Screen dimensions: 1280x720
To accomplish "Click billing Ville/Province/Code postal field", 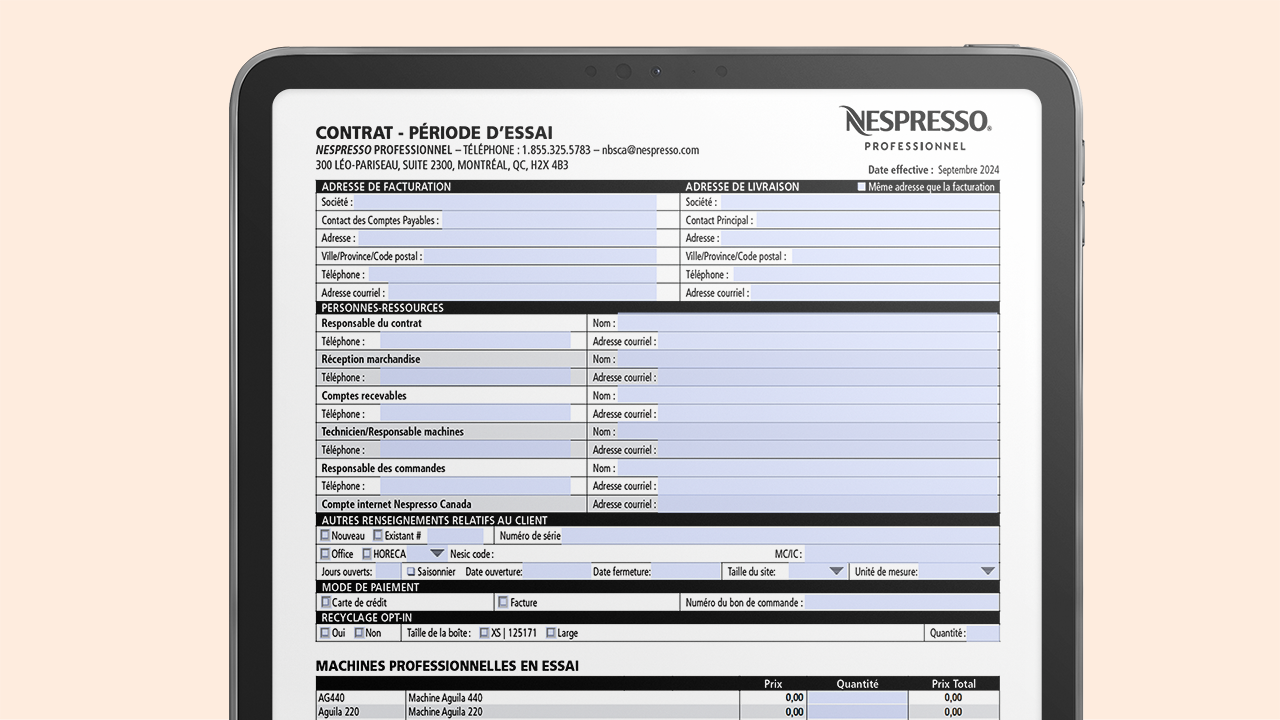I will pos(540,256).
